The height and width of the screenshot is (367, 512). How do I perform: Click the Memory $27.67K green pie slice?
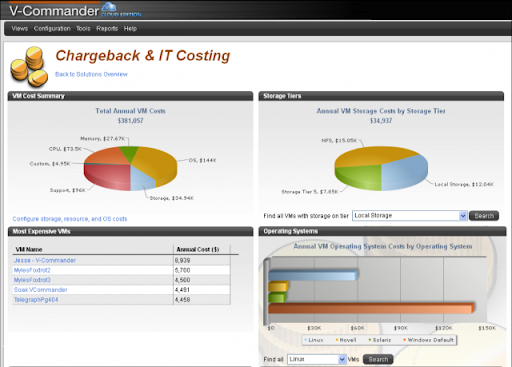tap(129, 152)
